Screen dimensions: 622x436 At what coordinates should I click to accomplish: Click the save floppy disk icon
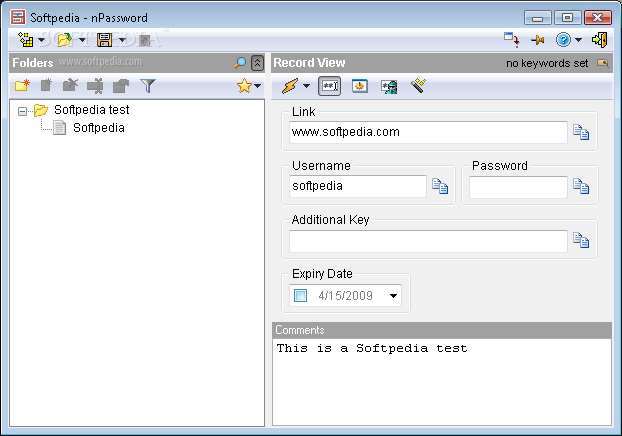[105, 40]
